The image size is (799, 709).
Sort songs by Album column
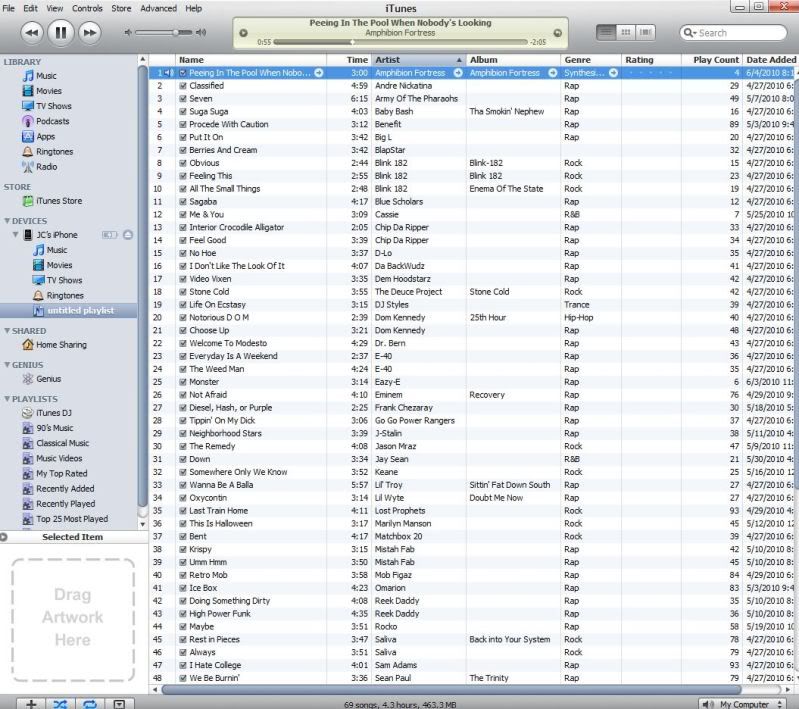click(x=513, y=60)
